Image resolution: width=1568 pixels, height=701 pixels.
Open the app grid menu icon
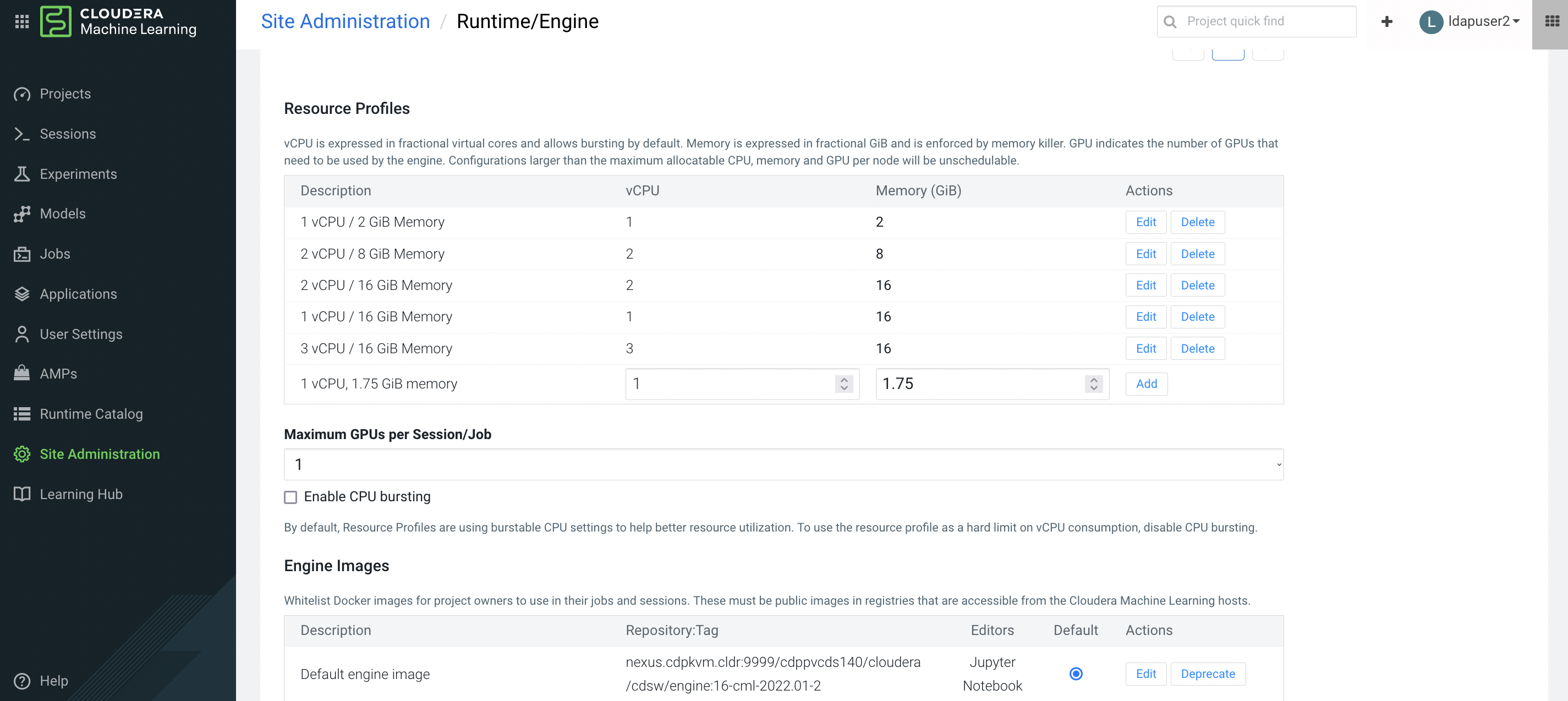[x=22, y=21]
